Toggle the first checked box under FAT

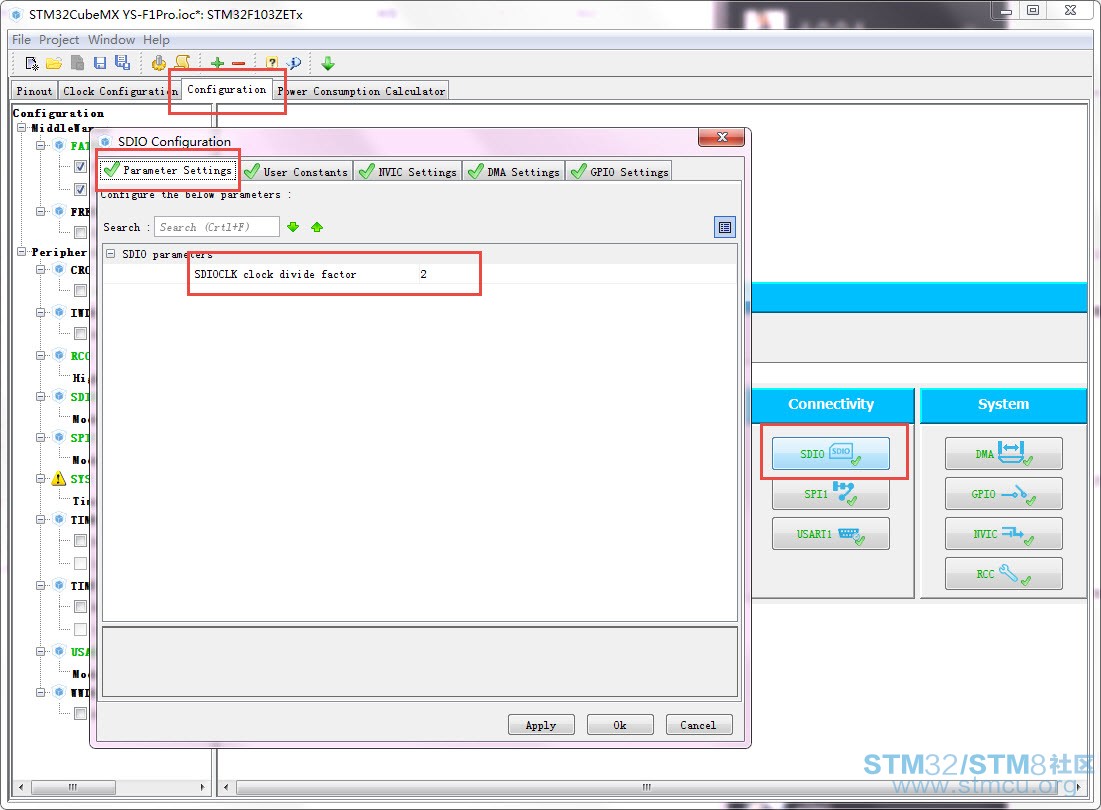click(80, 166)
